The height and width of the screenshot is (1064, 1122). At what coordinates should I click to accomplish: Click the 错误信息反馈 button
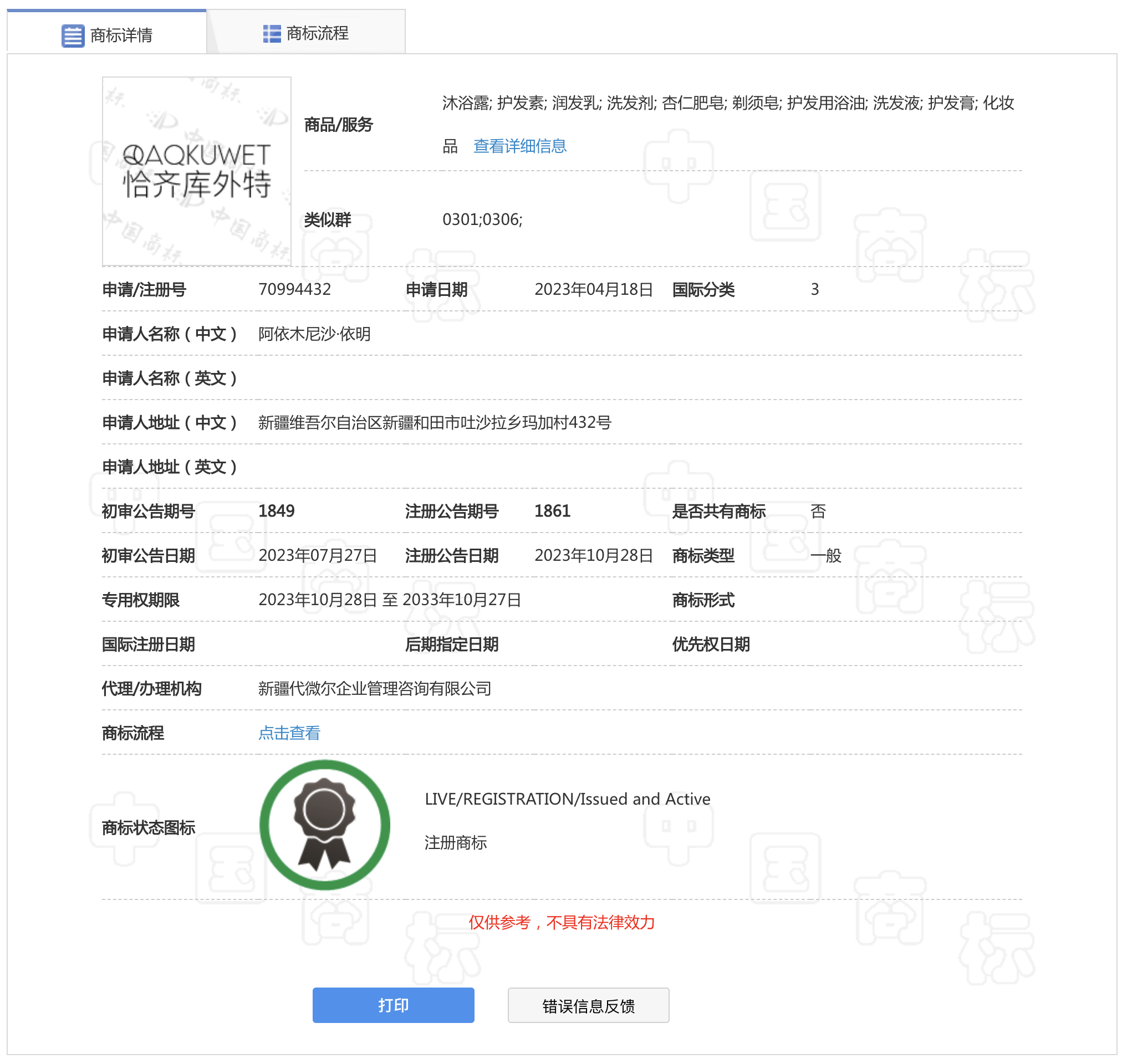tap(588, 1005)
